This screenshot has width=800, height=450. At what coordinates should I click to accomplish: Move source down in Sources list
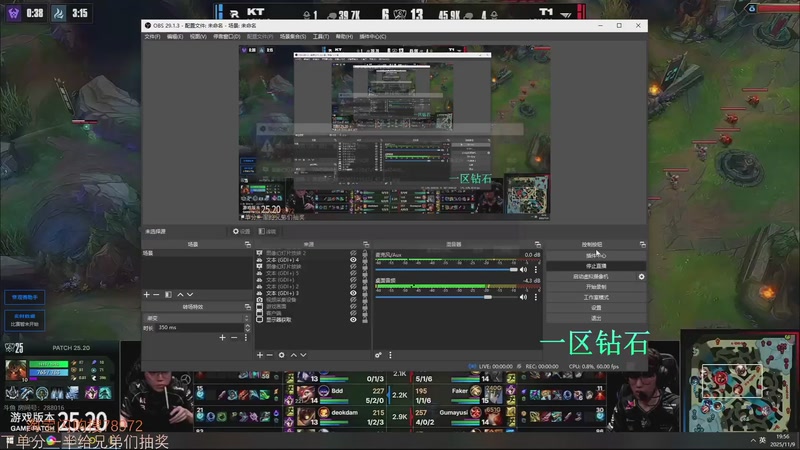[303, 355]
